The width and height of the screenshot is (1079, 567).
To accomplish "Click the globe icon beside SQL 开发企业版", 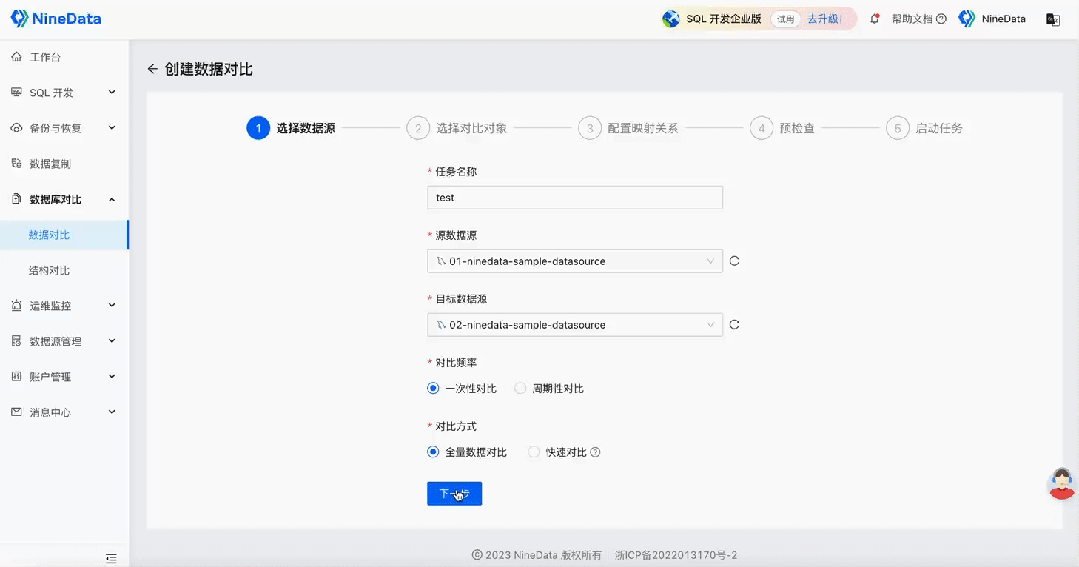I will (x=671, y=19).
